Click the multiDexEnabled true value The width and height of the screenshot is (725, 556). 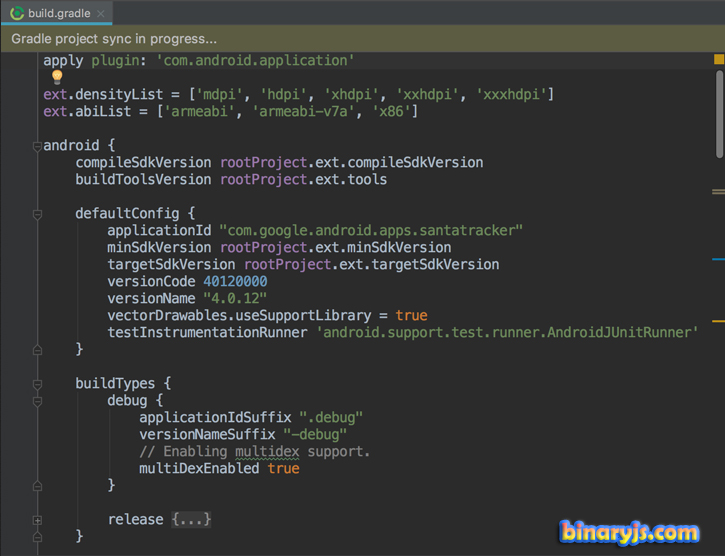283,469
